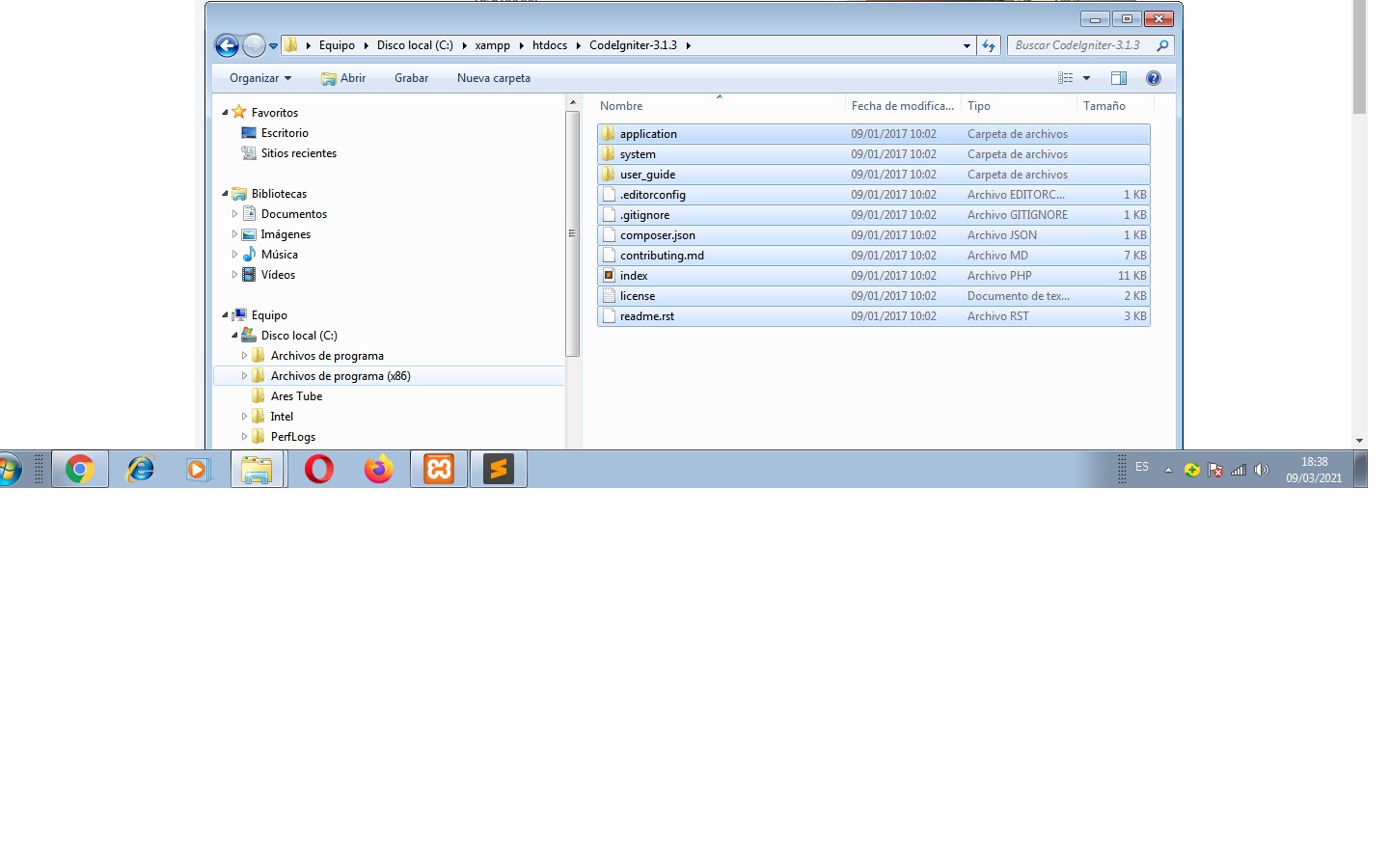This screenshot has height=868, width=1389.
Task: Open Sitios recientes in Favoritos
Action: coord(299,153)
